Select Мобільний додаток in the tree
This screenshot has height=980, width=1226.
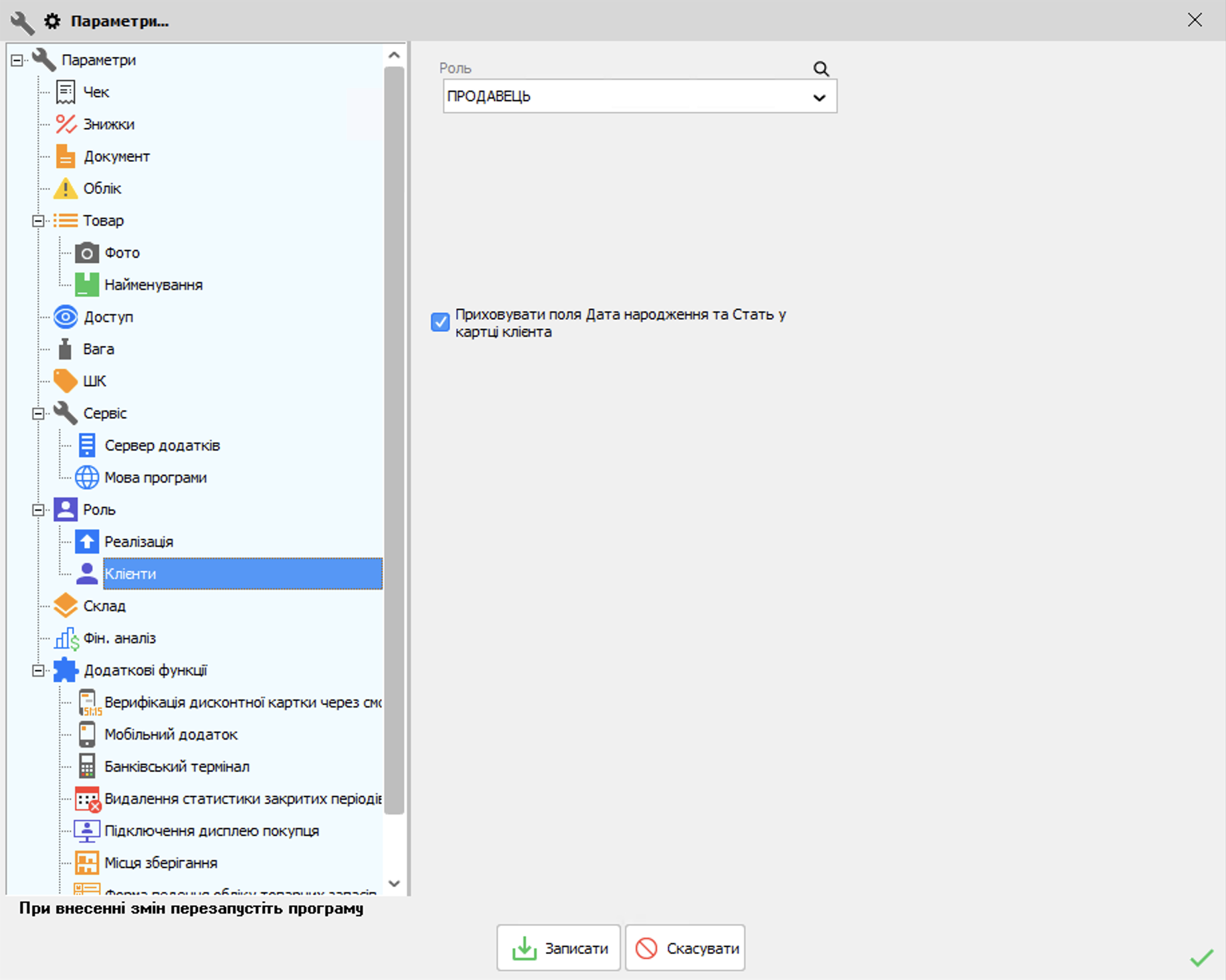pos(171,734)
